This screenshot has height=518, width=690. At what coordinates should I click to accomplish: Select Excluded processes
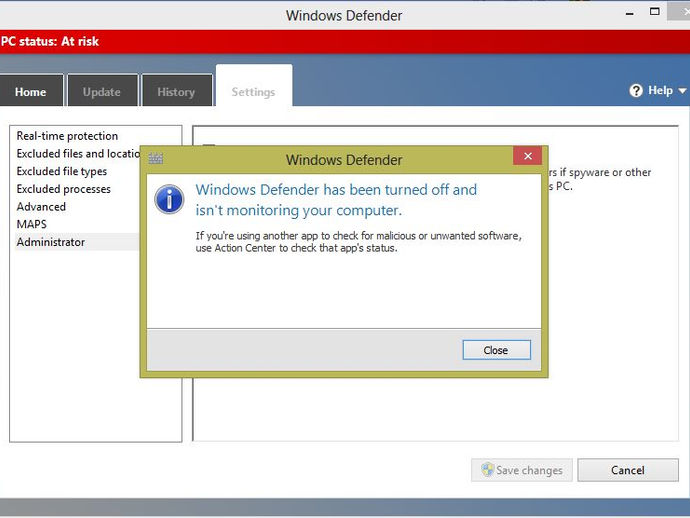[x=64, y=188]
